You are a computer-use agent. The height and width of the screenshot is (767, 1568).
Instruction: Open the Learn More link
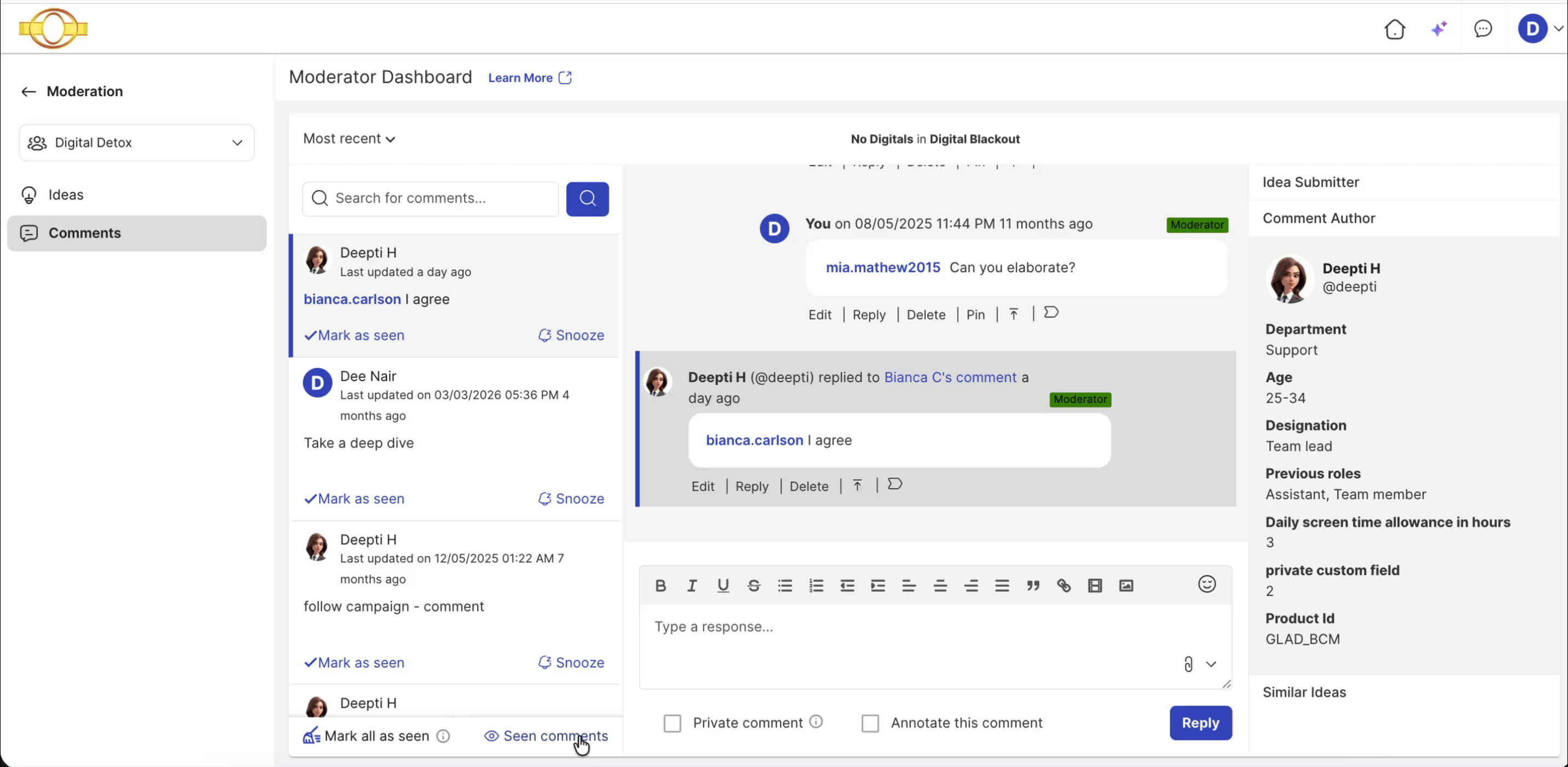[x=530, y=78]
